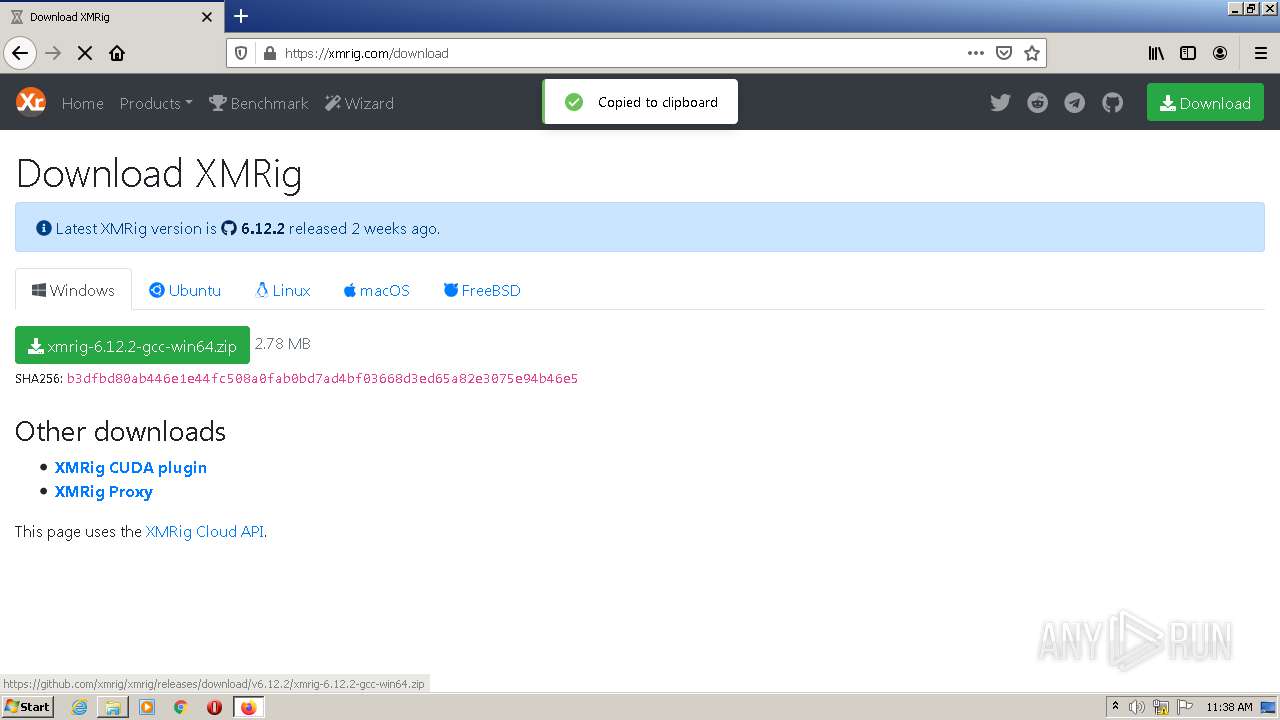This screenshot has height=720, width=1280.
Task: Switch to the FreeBSD tab
Action: click(482, 290)
